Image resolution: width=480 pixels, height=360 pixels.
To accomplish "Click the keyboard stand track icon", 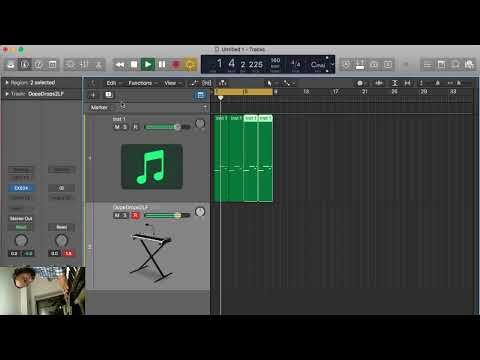I will pos(152,253).
